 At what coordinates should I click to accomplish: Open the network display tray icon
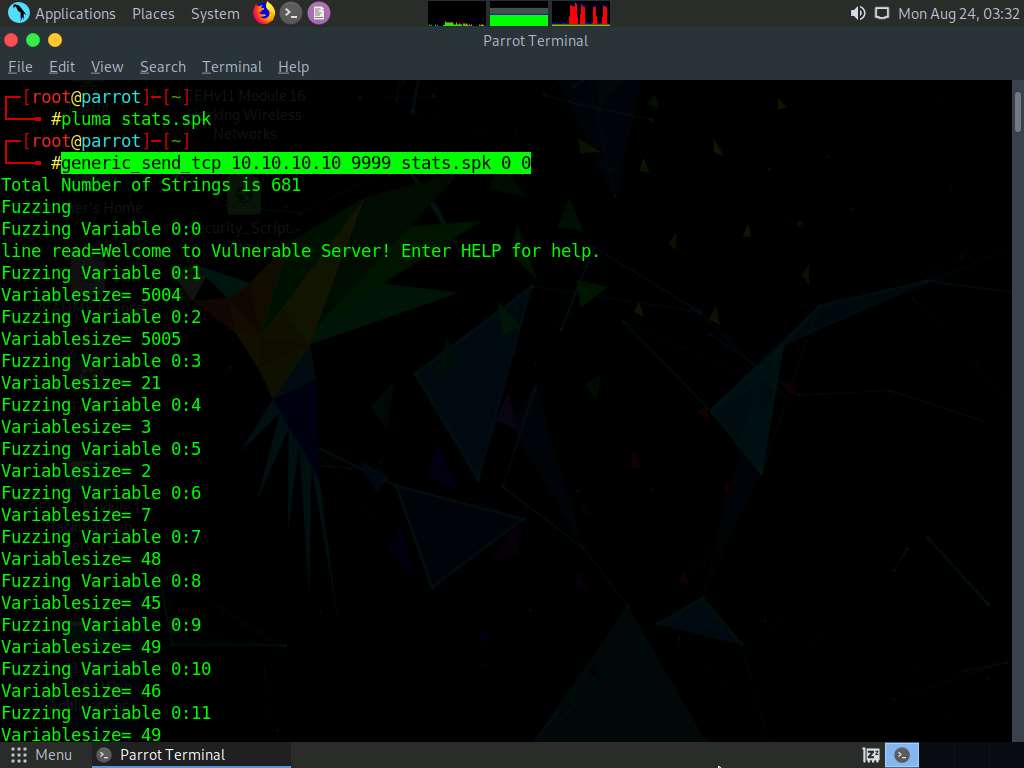click(882, 13)
